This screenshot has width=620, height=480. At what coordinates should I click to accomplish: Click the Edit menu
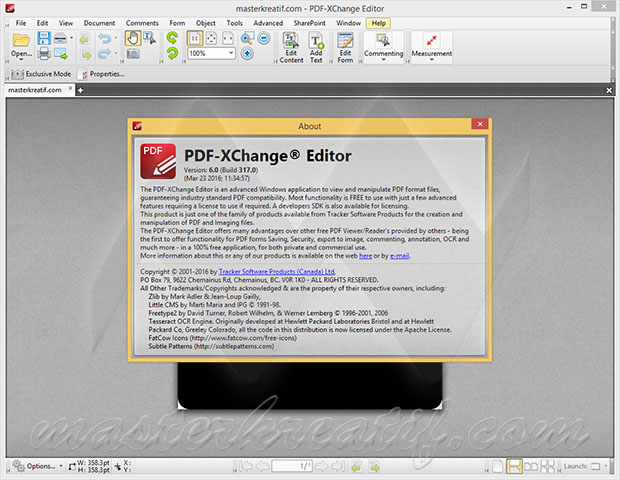[x=42, y=23]
